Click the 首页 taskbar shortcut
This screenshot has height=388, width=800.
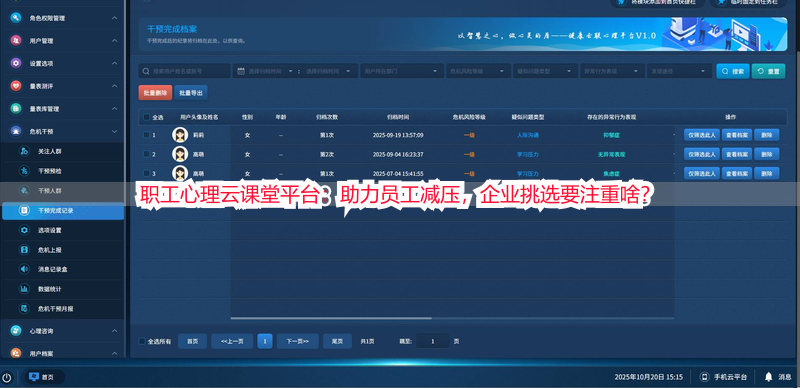coord(43,377)
